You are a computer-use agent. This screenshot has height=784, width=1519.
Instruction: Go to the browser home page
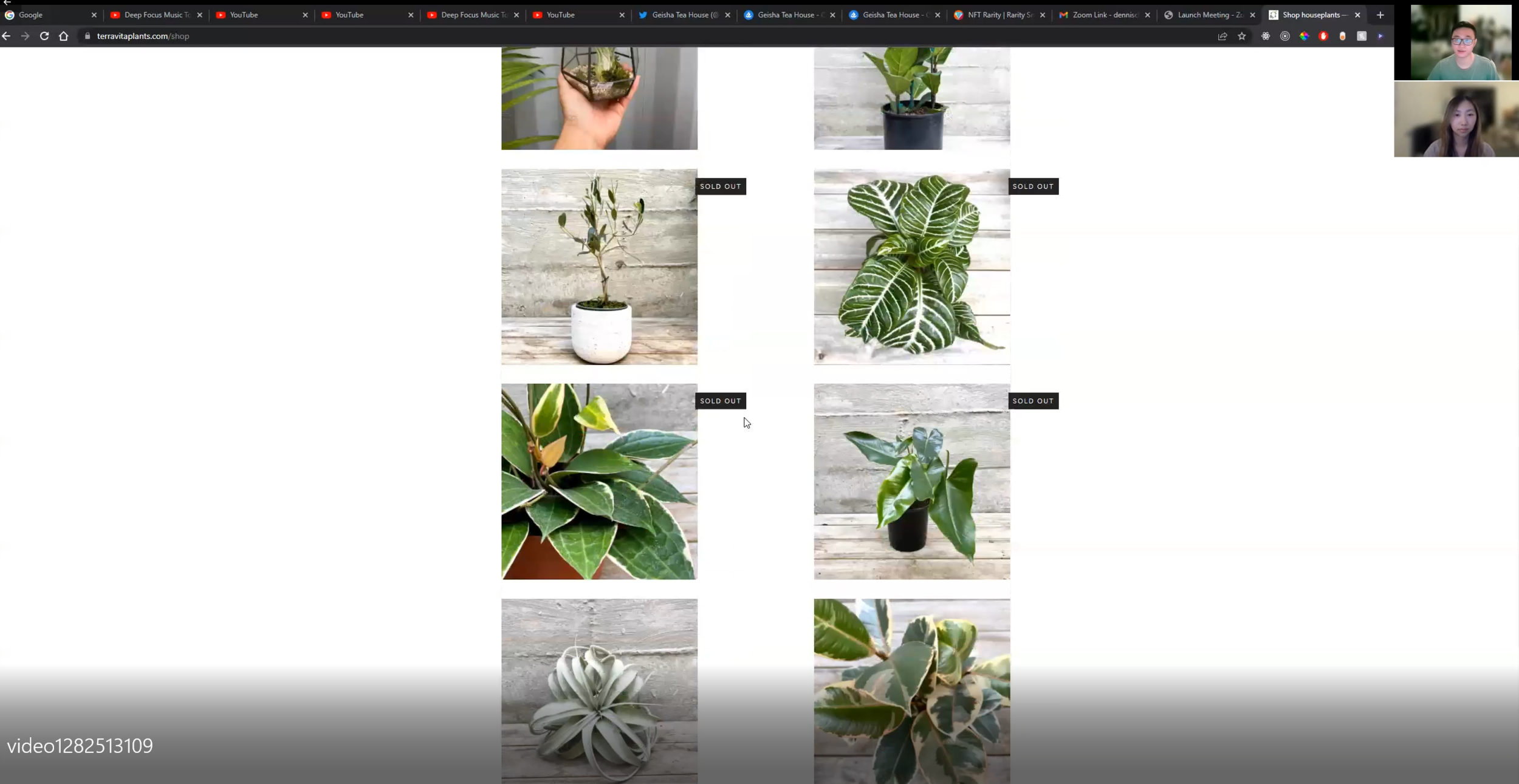64,36
